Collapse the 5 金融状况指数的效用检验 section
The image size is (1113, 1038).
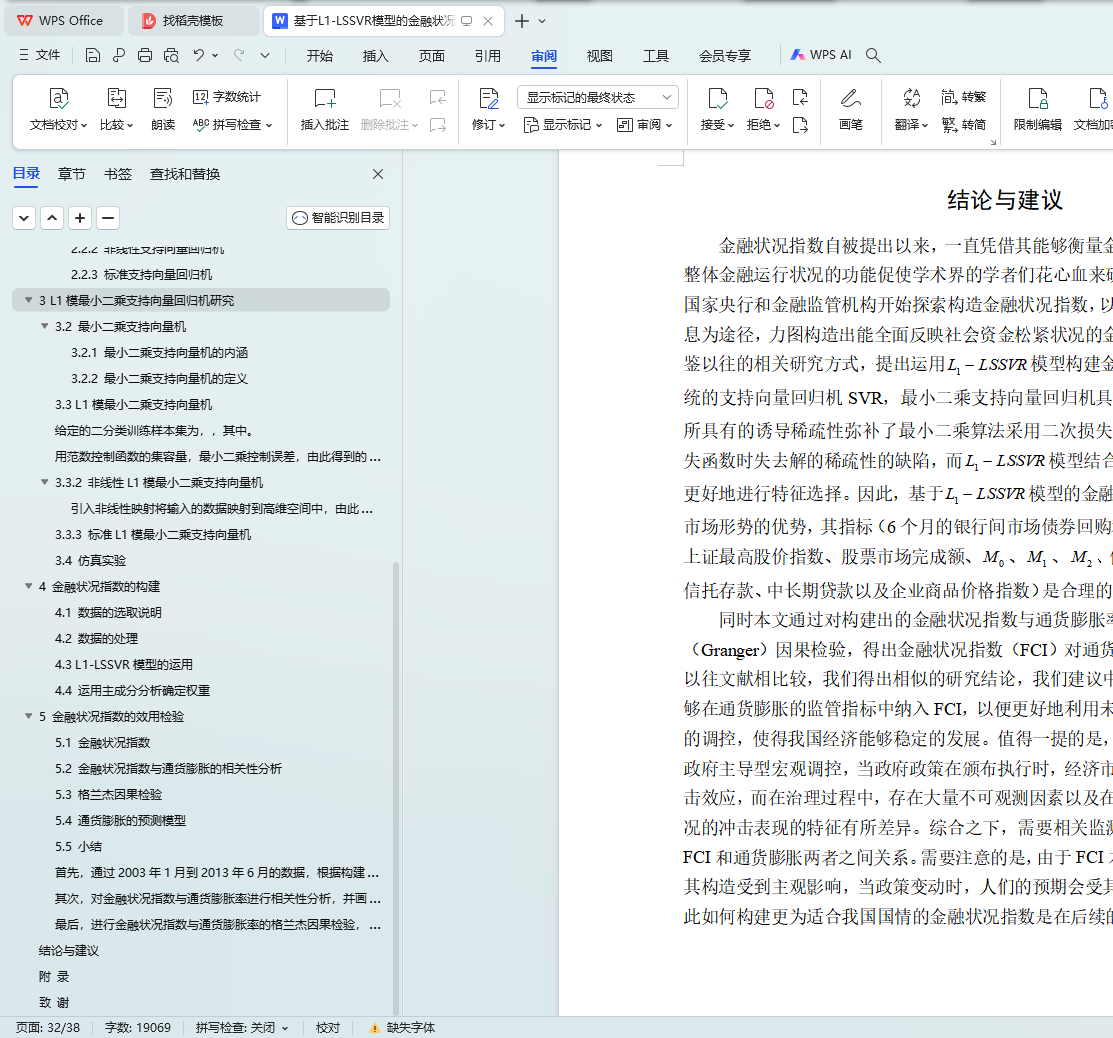coord(29,717)
